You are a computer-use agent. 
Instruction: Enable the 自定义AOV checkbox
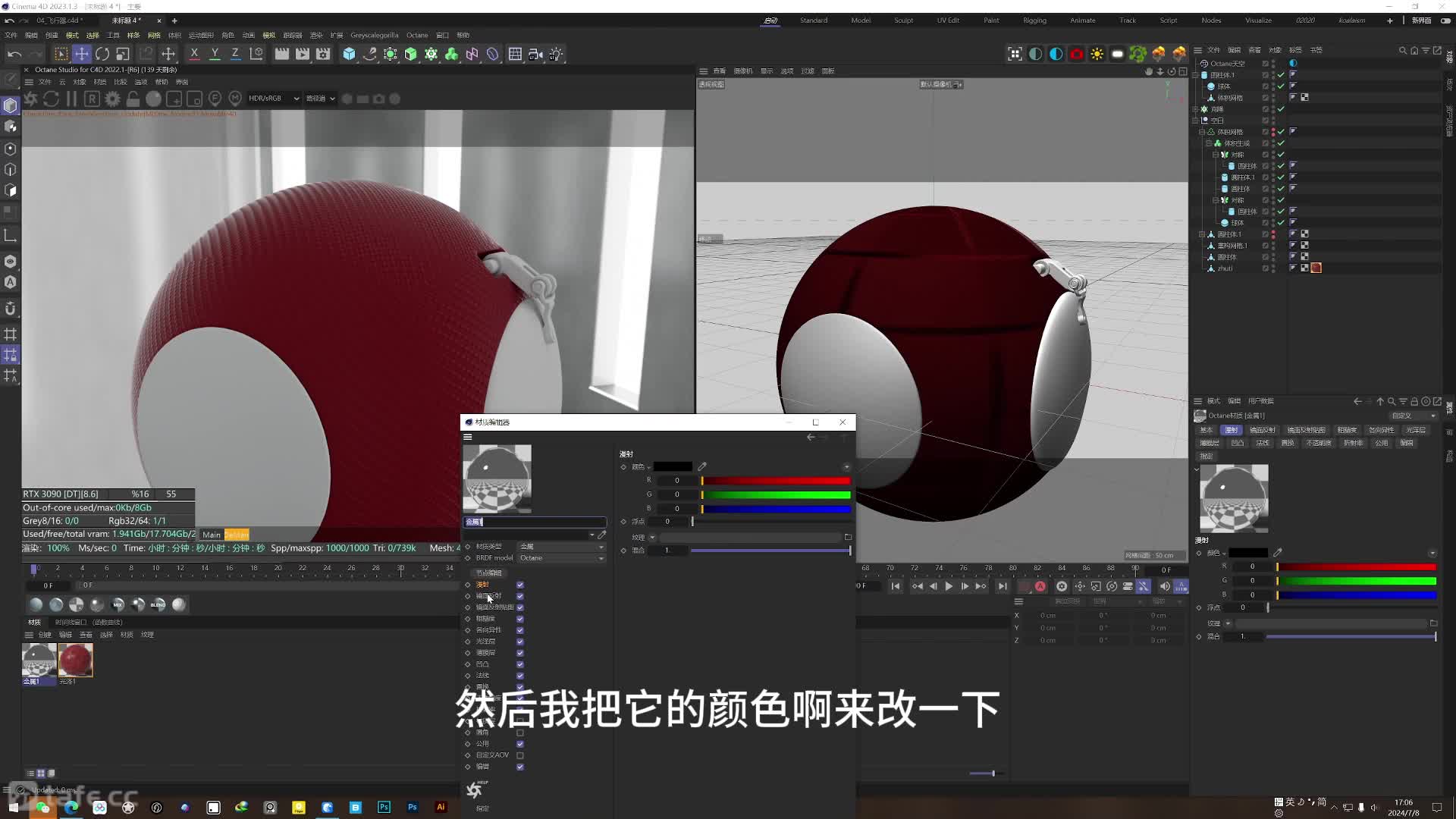coord(520,755)
